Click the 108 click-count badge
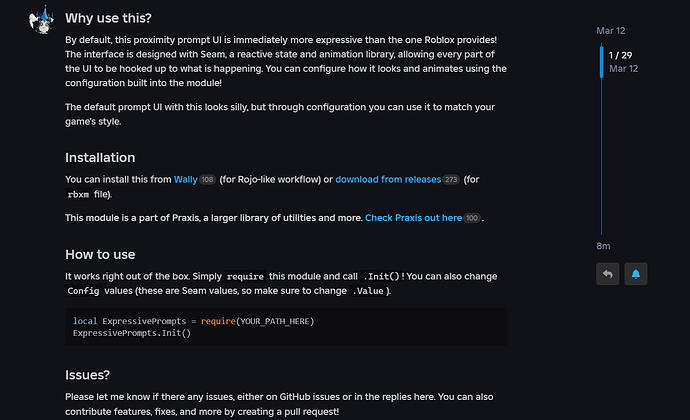Image resolution: width=690 pixels, height=420 pixels. click(208, 180)
